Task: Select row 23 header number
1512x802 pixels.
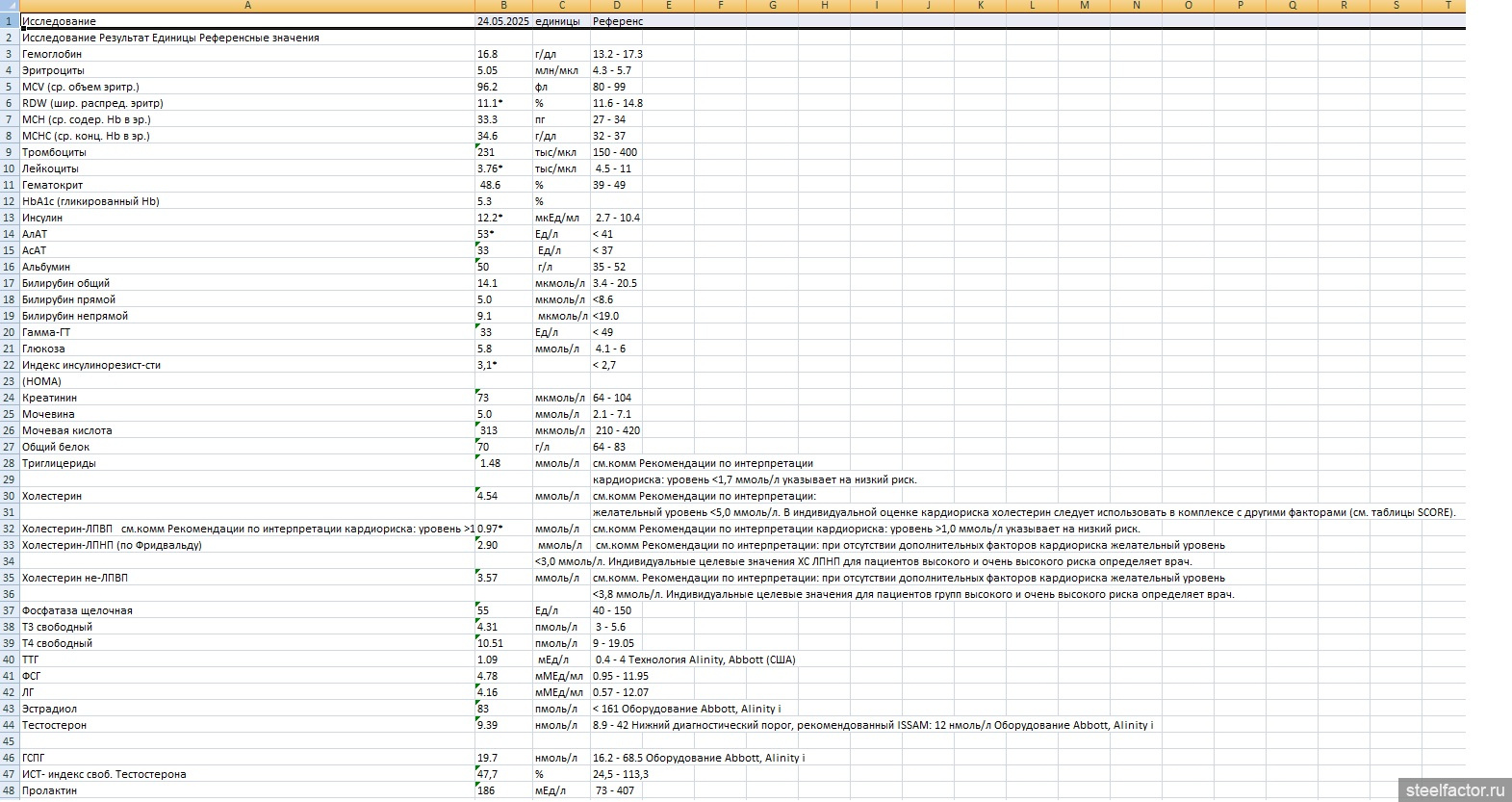Action: (x=10, y=381)
